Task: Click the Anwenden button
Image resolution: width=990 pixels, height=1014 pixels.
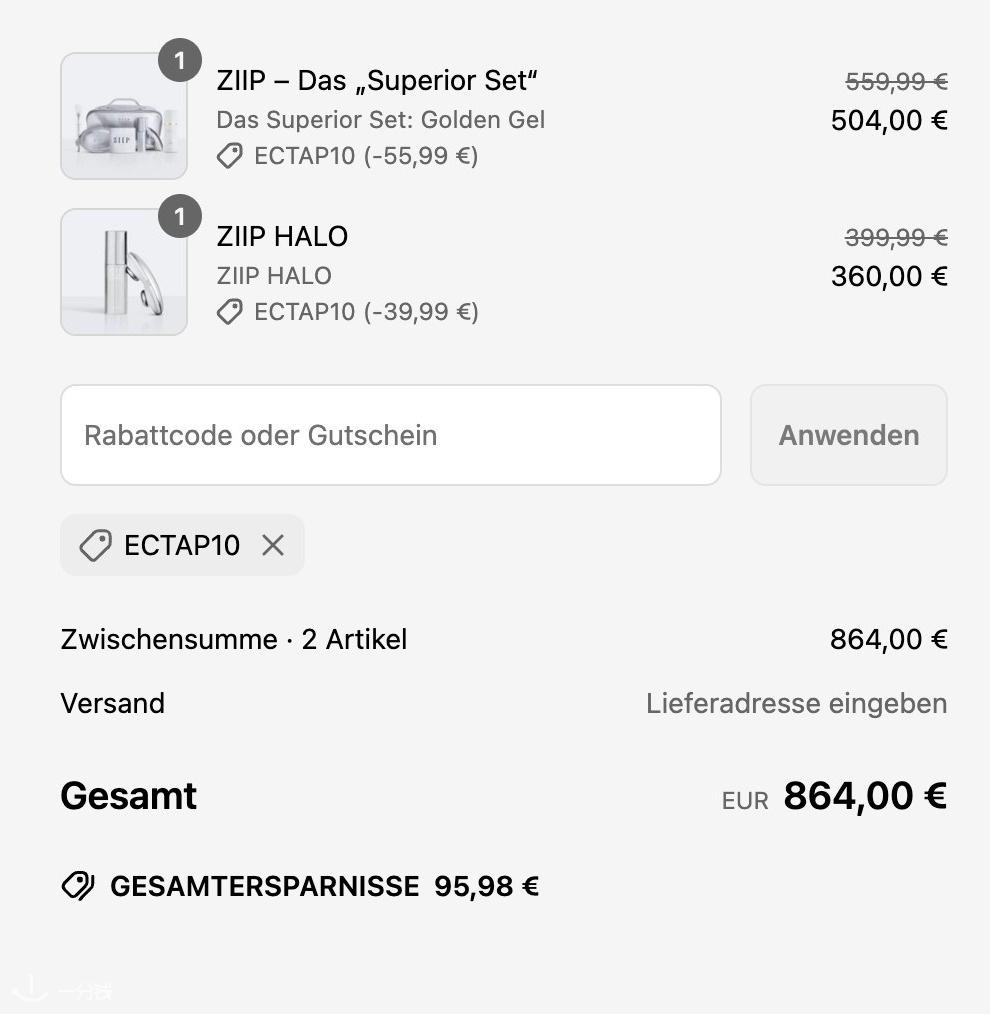Action: (848, 435)
